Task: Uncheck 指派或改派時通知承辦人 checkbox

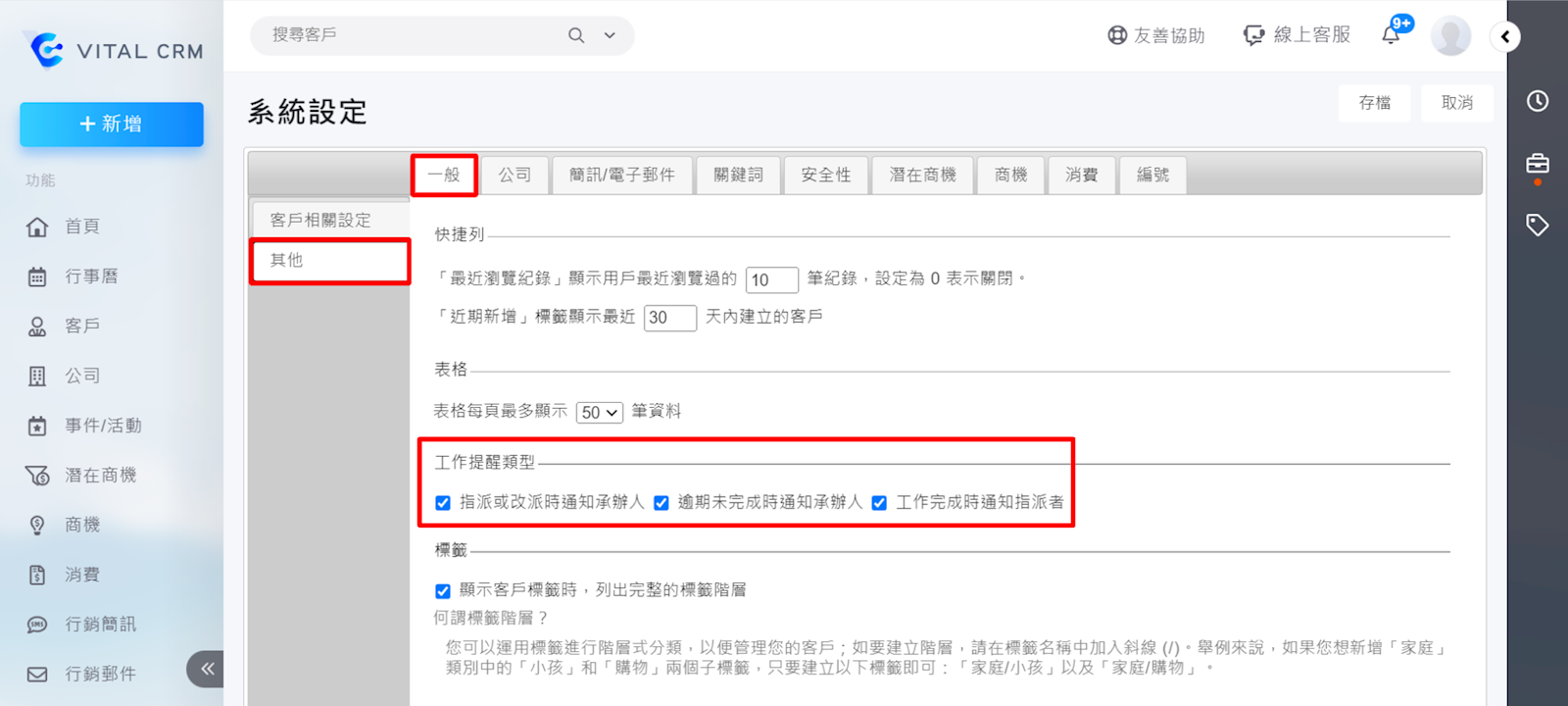Action: (x=443, y=503)
